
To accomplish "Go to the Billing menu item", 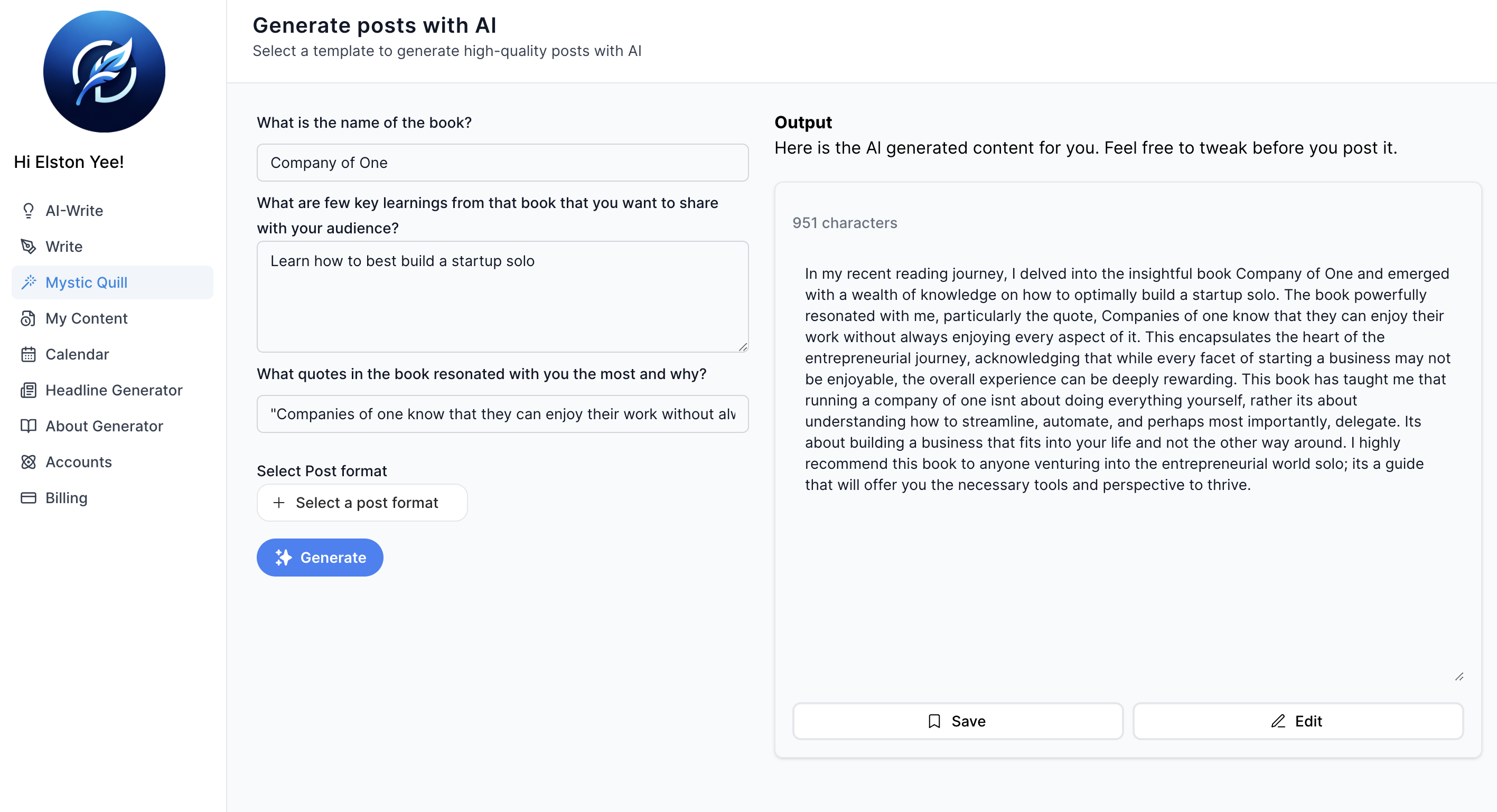I will coord(66,498).
